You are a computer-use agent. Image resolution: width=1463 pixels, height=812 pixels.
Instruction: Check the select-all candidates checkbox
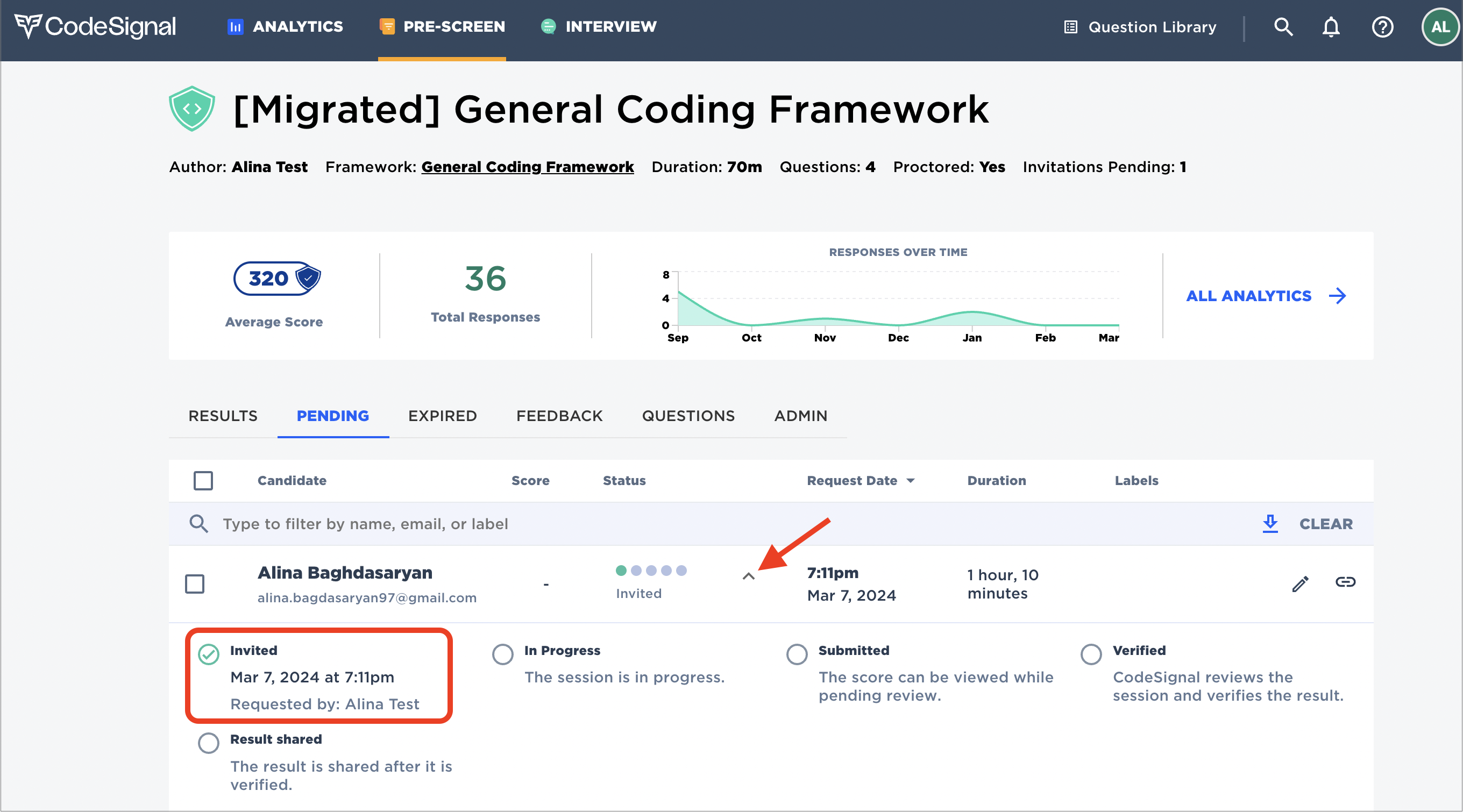203,480
